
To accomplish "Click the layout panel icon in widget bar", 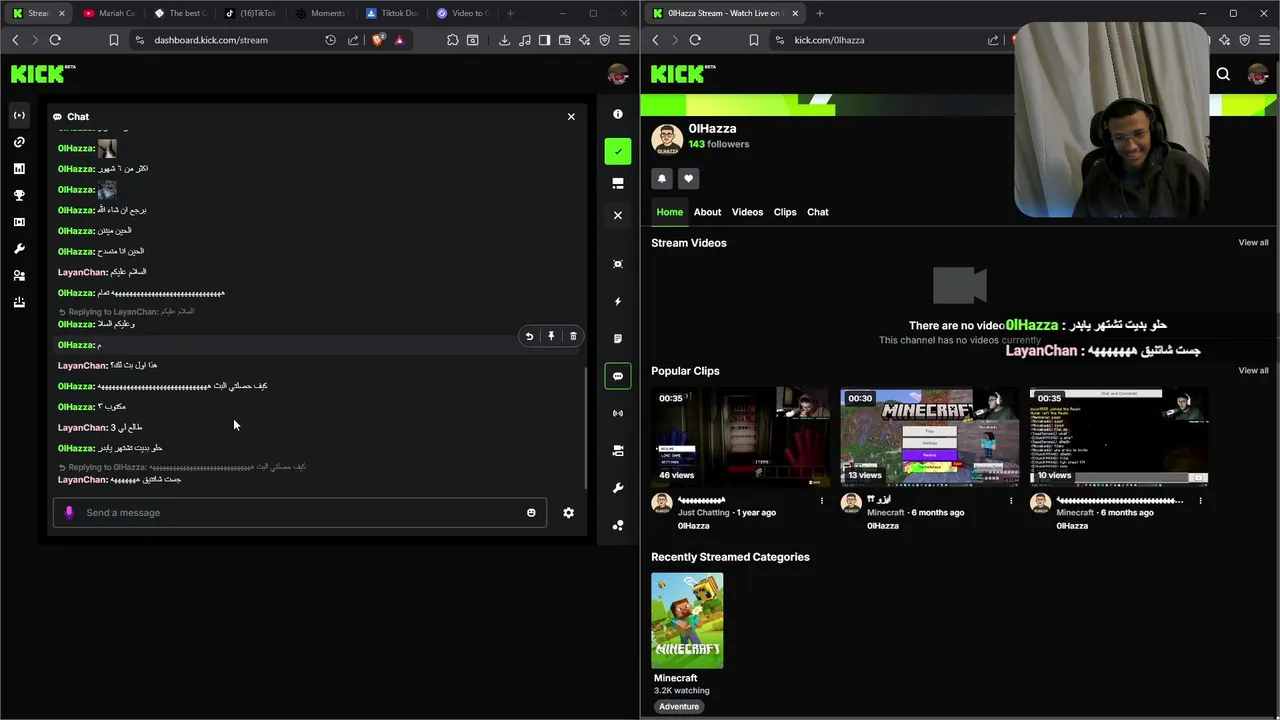I will tap(618, 183).
